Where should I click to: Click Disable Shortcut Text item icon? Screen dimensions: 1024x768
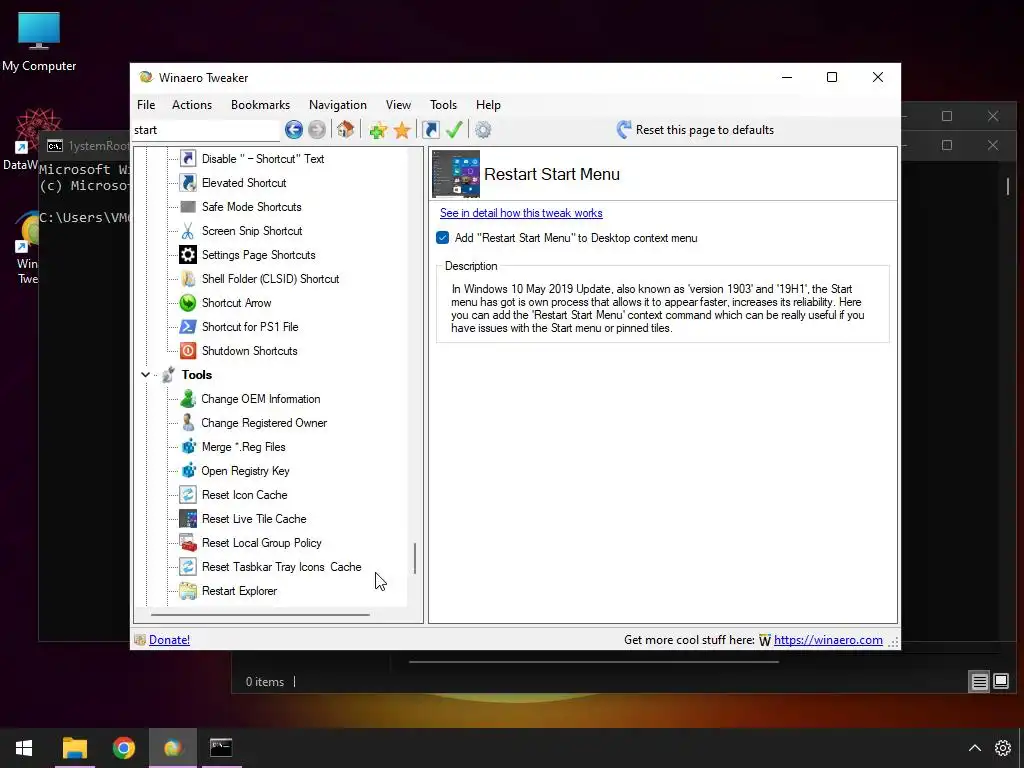[188, 159]
